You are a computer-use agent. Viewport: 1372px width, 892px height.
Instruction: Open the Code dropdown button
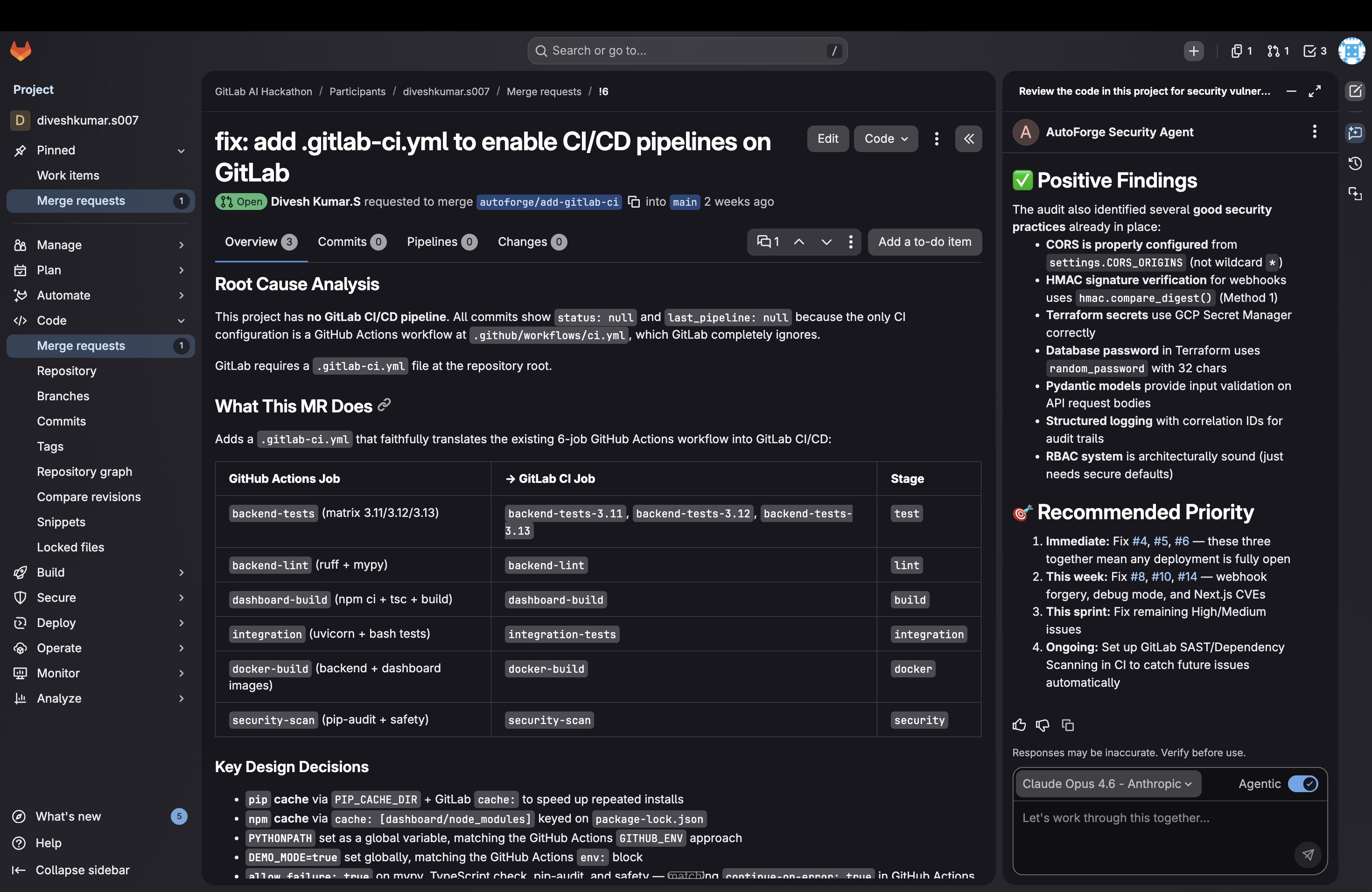(x=885, y=139)
